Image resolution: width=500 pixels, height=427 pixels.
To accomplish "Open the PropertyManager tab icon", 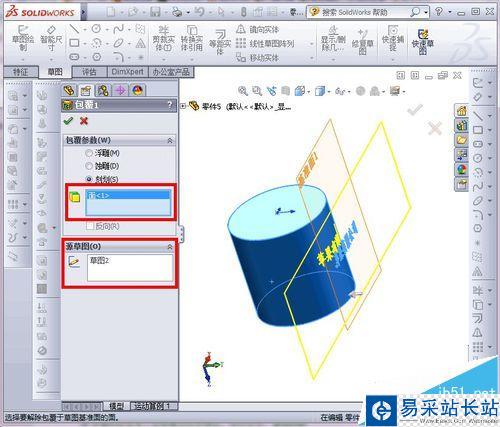I will (86, 90).
